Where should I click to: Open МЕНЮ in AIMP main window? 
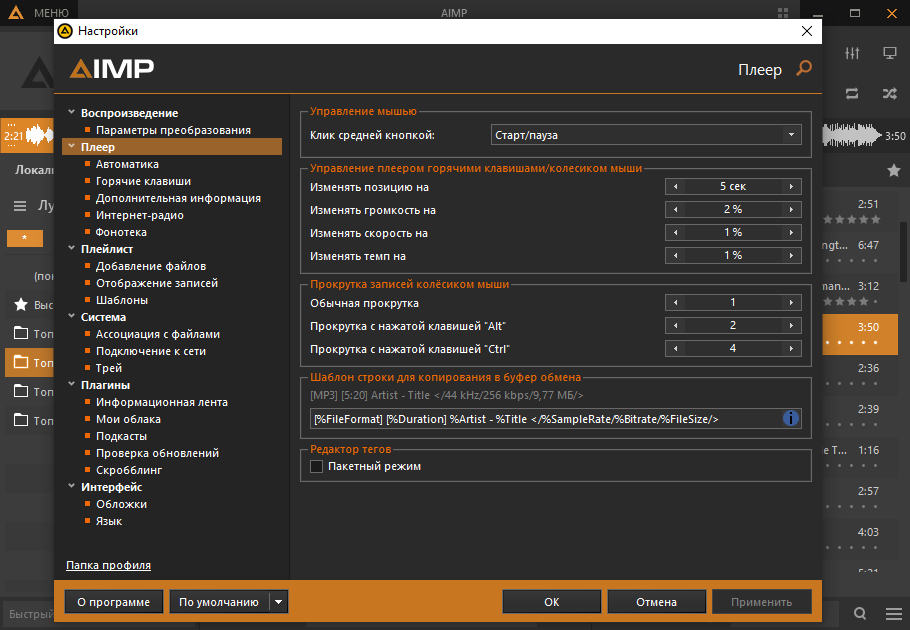(51, 13)
